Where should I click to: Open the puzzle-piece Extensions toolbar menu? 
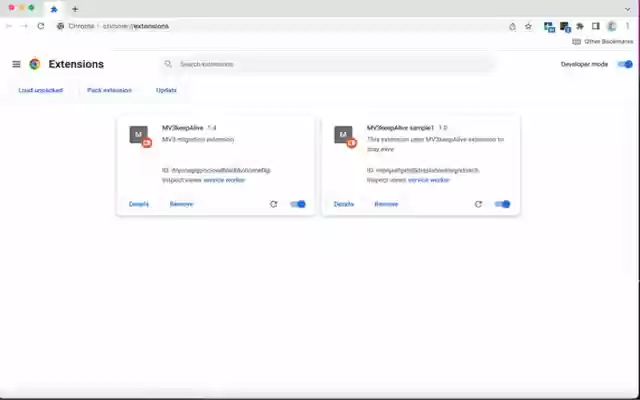tap(580, 27)
